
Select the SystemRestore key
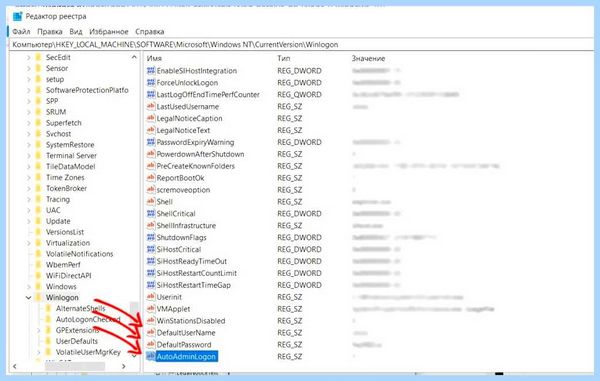[x=70, y=145]
